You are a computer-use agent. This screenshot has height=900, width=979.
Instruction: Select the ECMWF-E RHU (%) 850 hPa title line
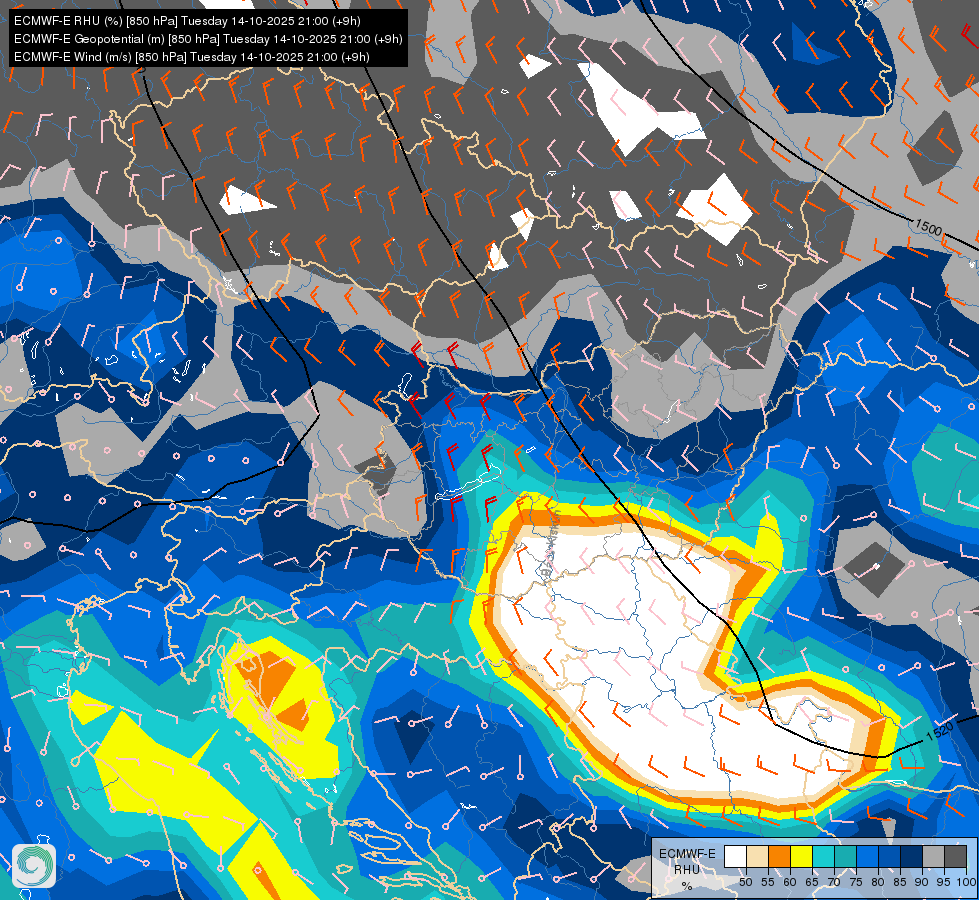click(x=187, y=21)
